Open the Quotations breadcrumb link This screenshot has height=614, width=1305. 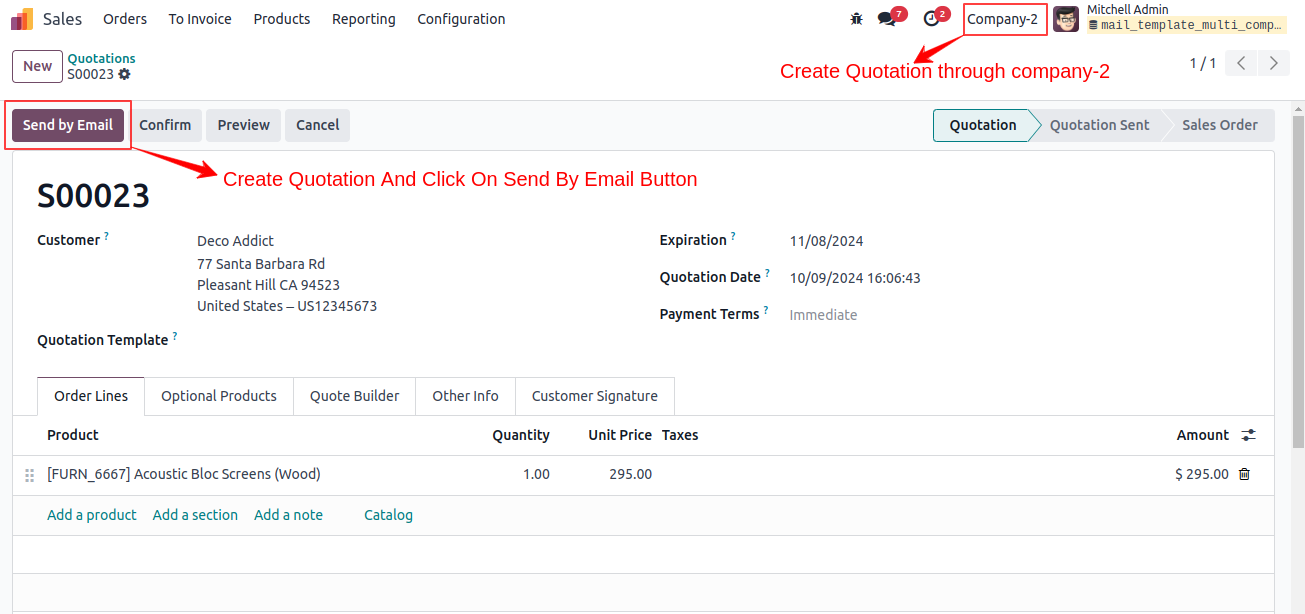click(x=101, y=58)
